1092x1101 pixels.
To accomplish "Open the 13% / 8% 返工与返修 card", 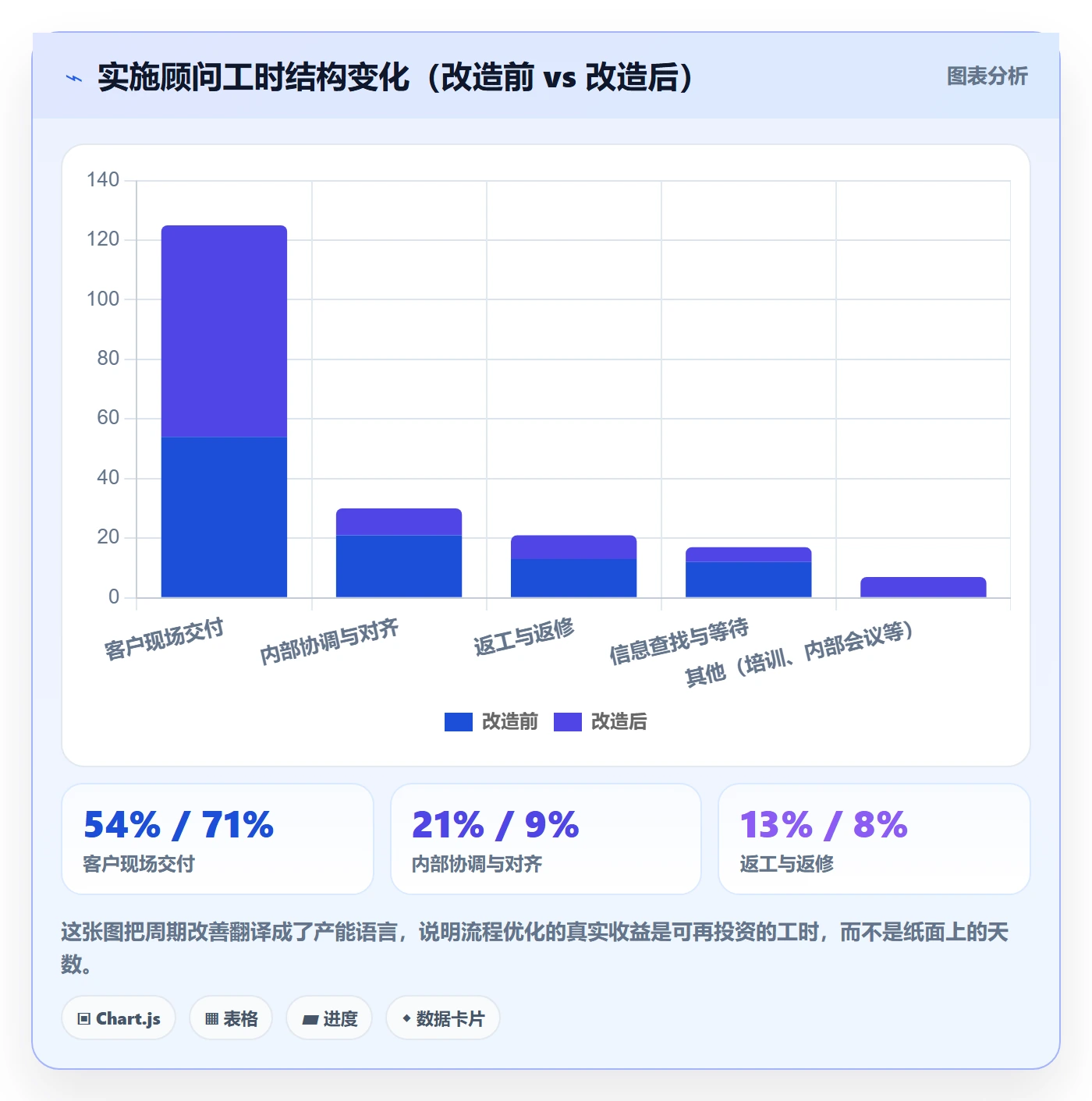I will coord(874,839).
